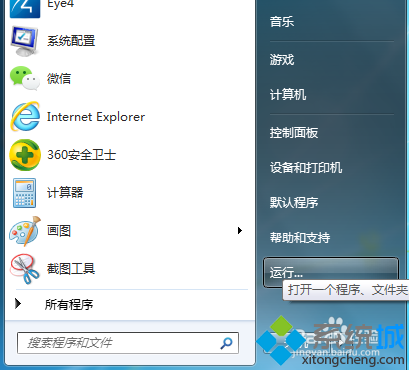Select the 微信 label
This screenshot has width=409, height=370.
[x=59, y=79]
